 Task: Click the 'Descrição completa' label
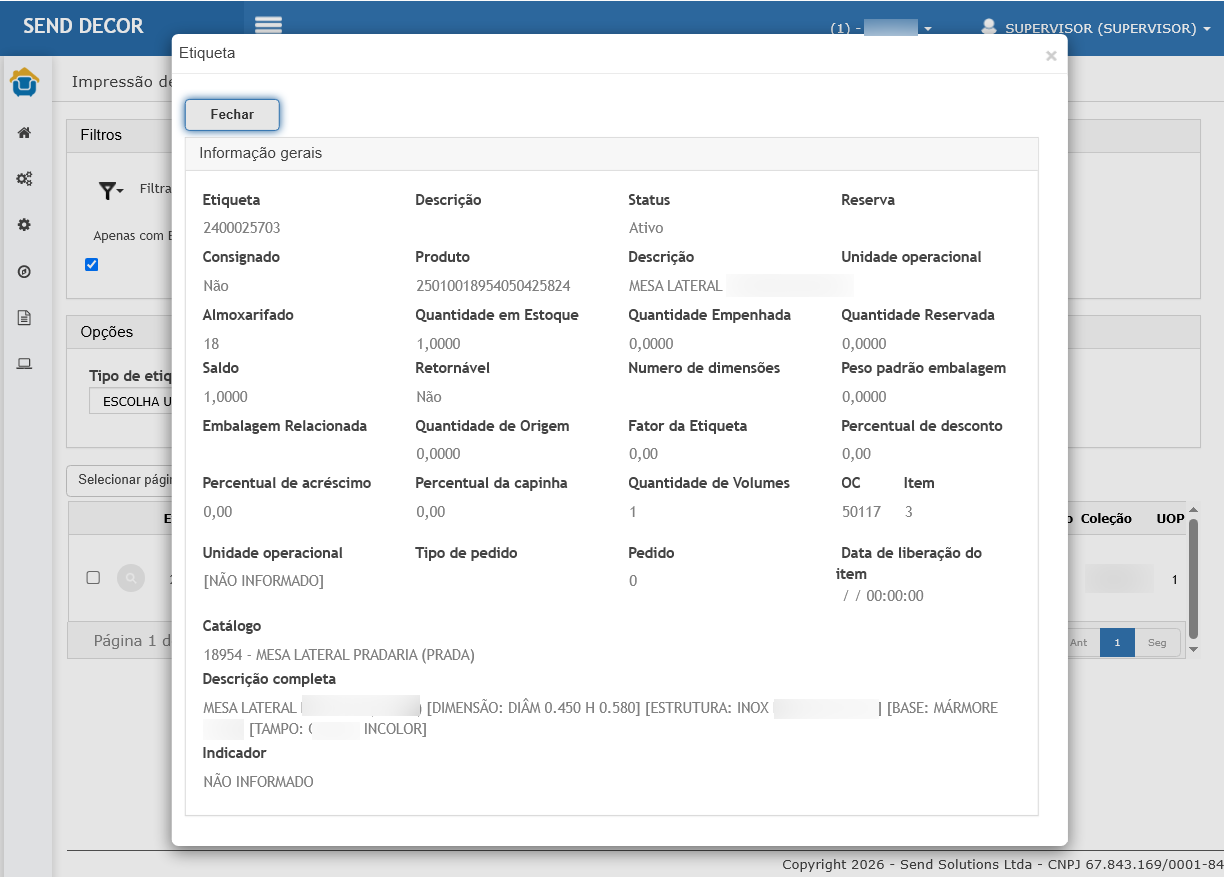tap(269, 680)
